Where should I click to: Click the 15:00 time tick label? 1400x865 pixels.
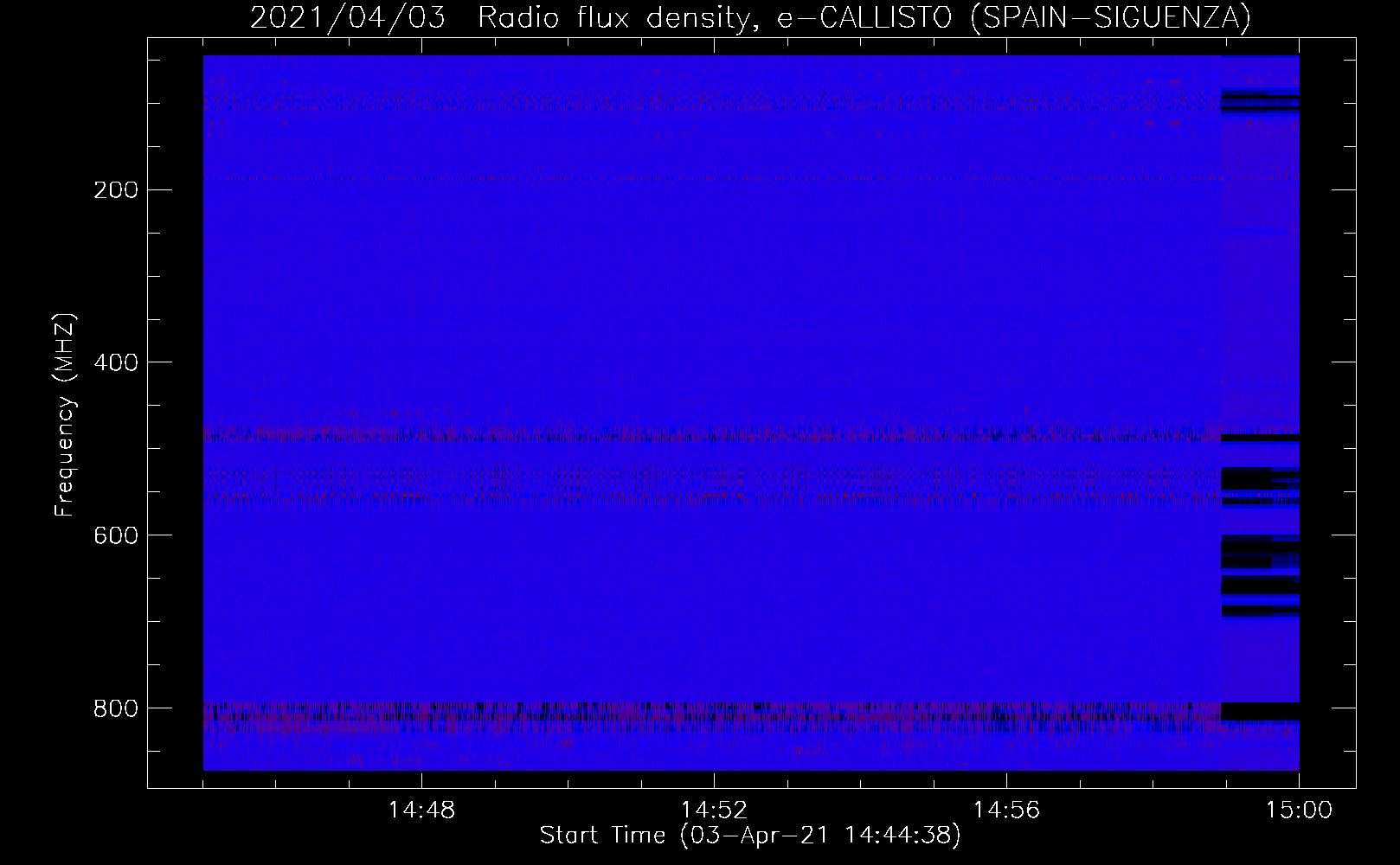click(1299, 811)
